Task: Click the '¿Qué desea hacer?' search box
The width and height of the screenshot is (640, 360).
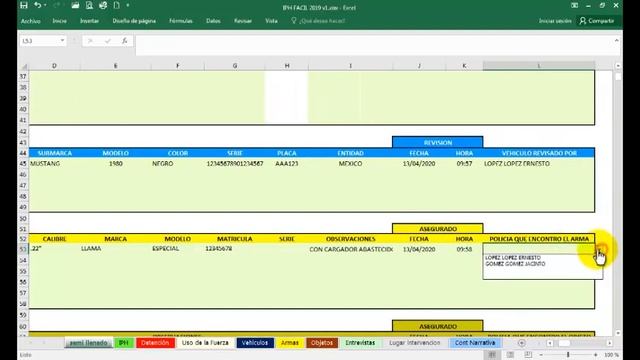Action: [x=318, y=21]
